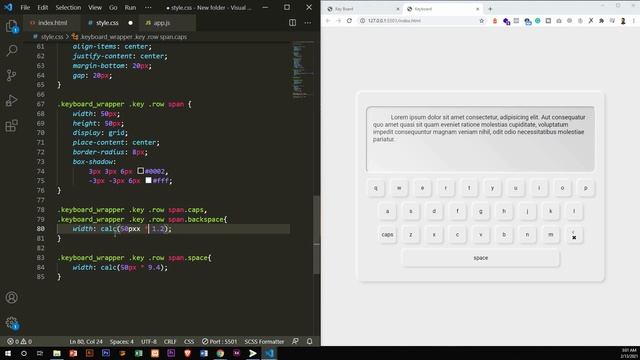Click the code minimap preview
Screen dimensions: 640x360
[302, 69]
